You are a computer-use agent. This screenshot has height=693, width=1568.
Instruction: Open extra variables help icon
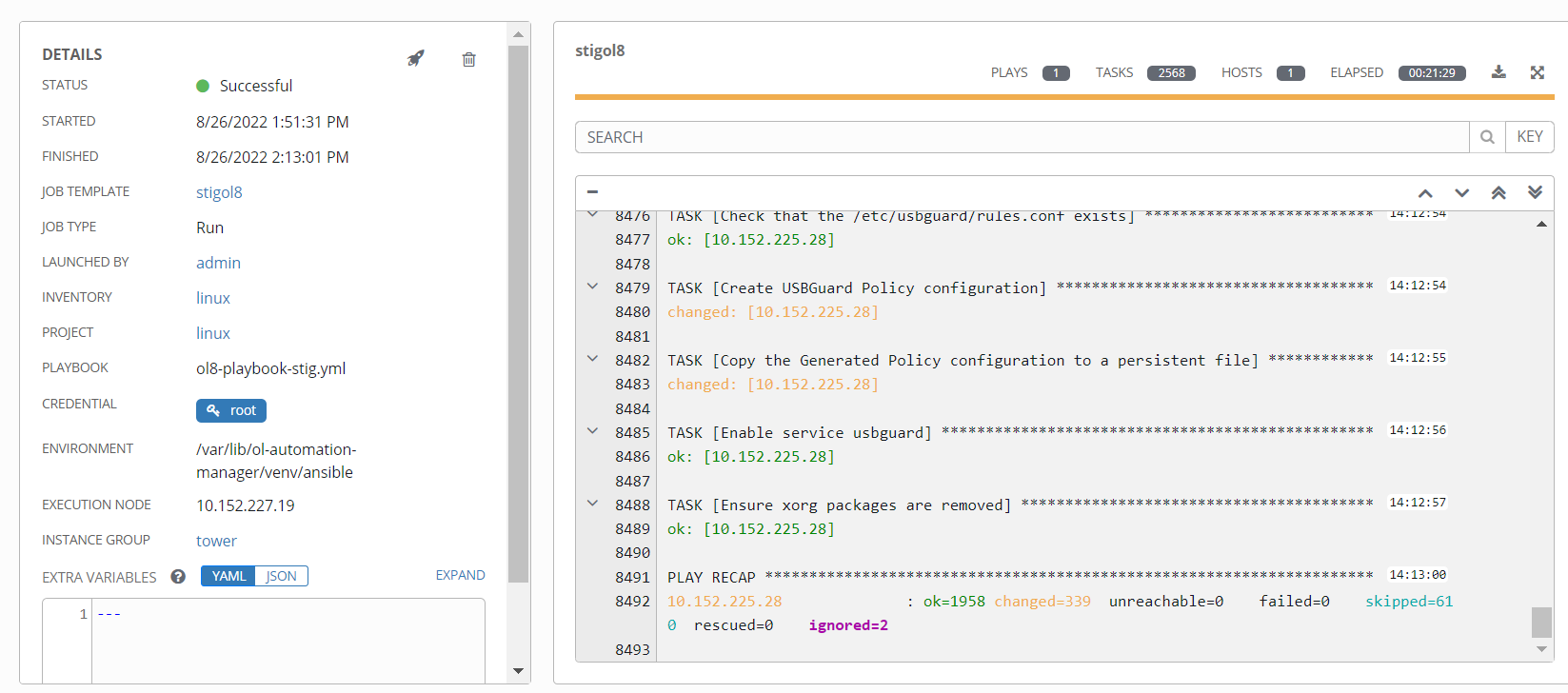(x=178, y=576)
